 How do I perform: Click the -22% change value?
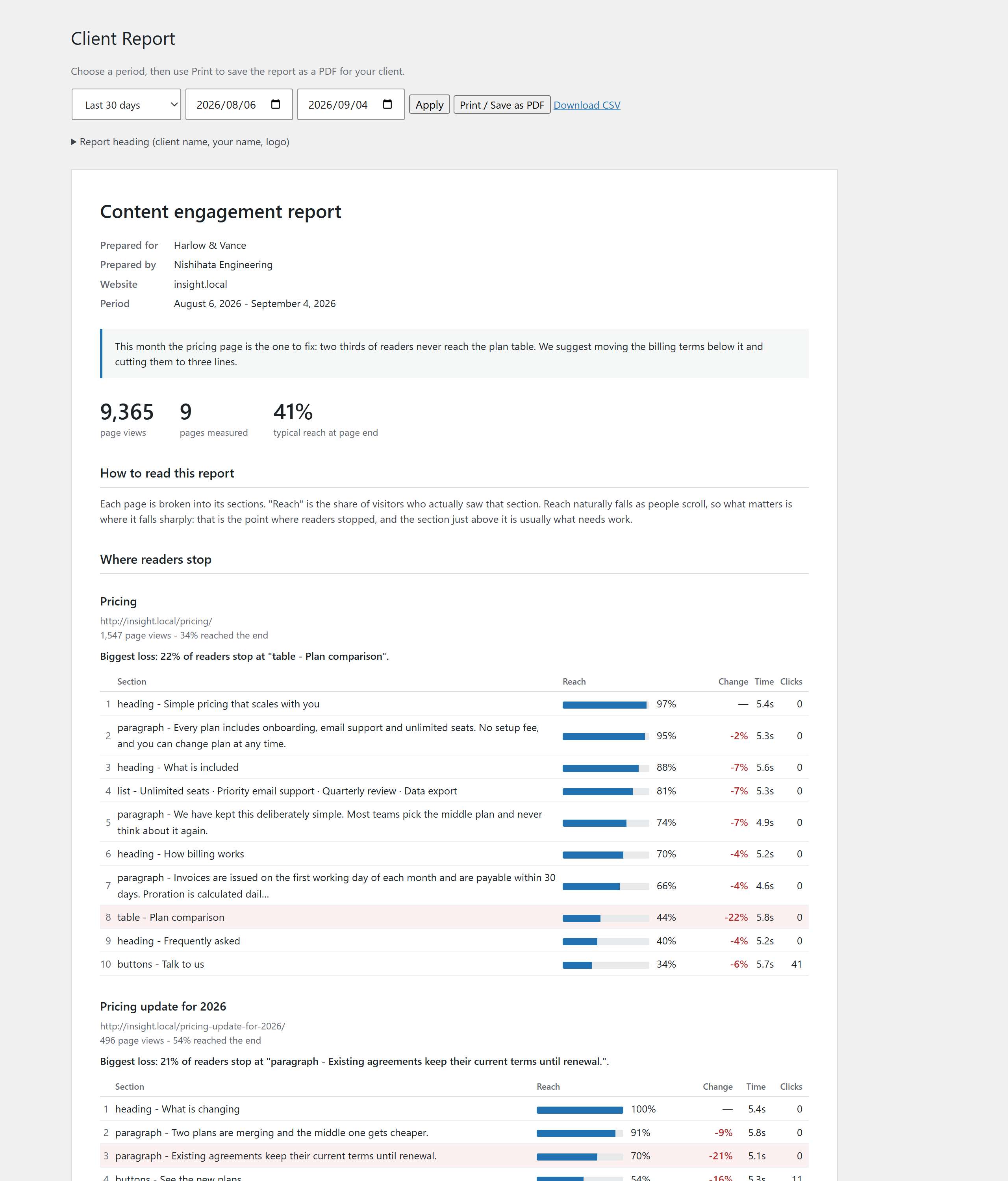click(x=736, y=917)
